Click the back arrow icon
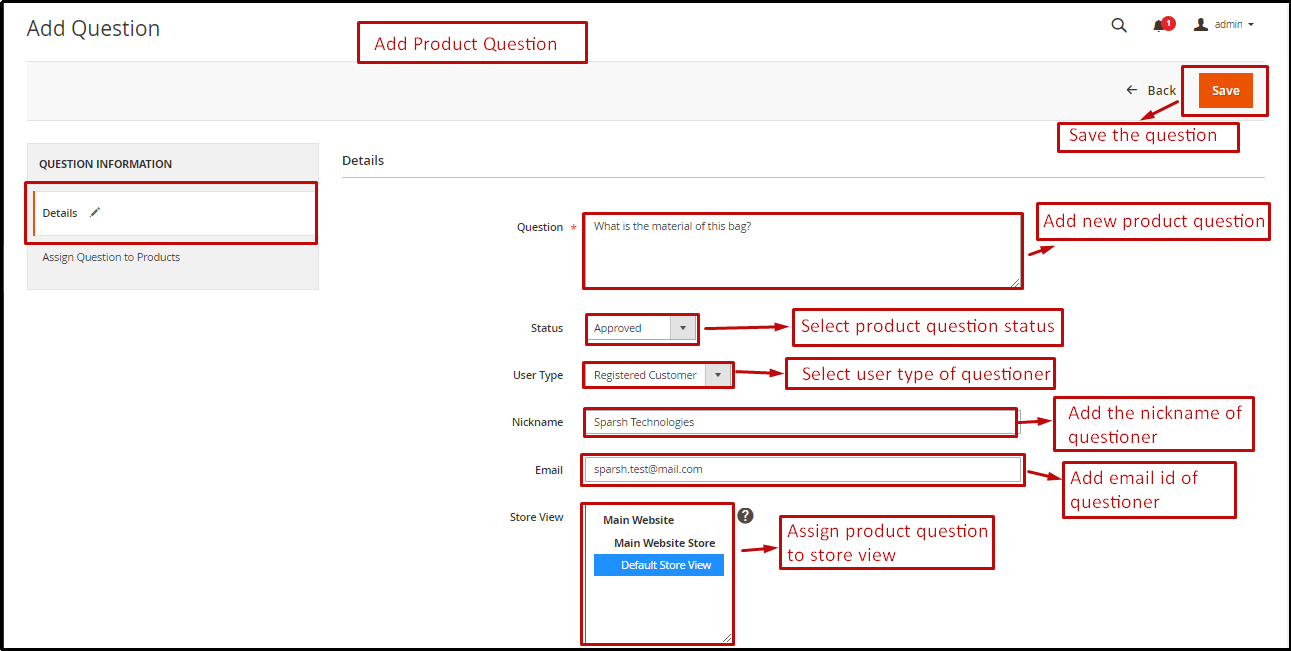1291x651 pixels. 1130,89
